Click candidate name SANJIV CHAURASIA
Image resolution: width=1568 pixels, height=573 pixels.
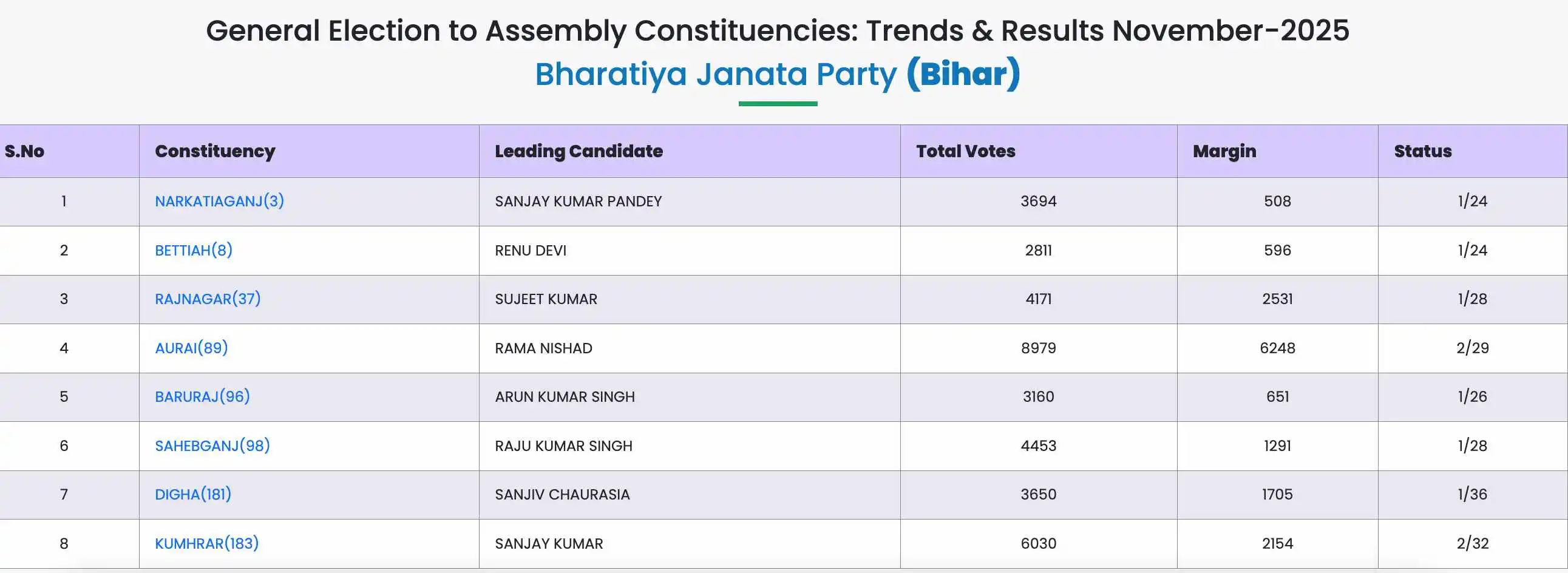click(x=562, y=495)
